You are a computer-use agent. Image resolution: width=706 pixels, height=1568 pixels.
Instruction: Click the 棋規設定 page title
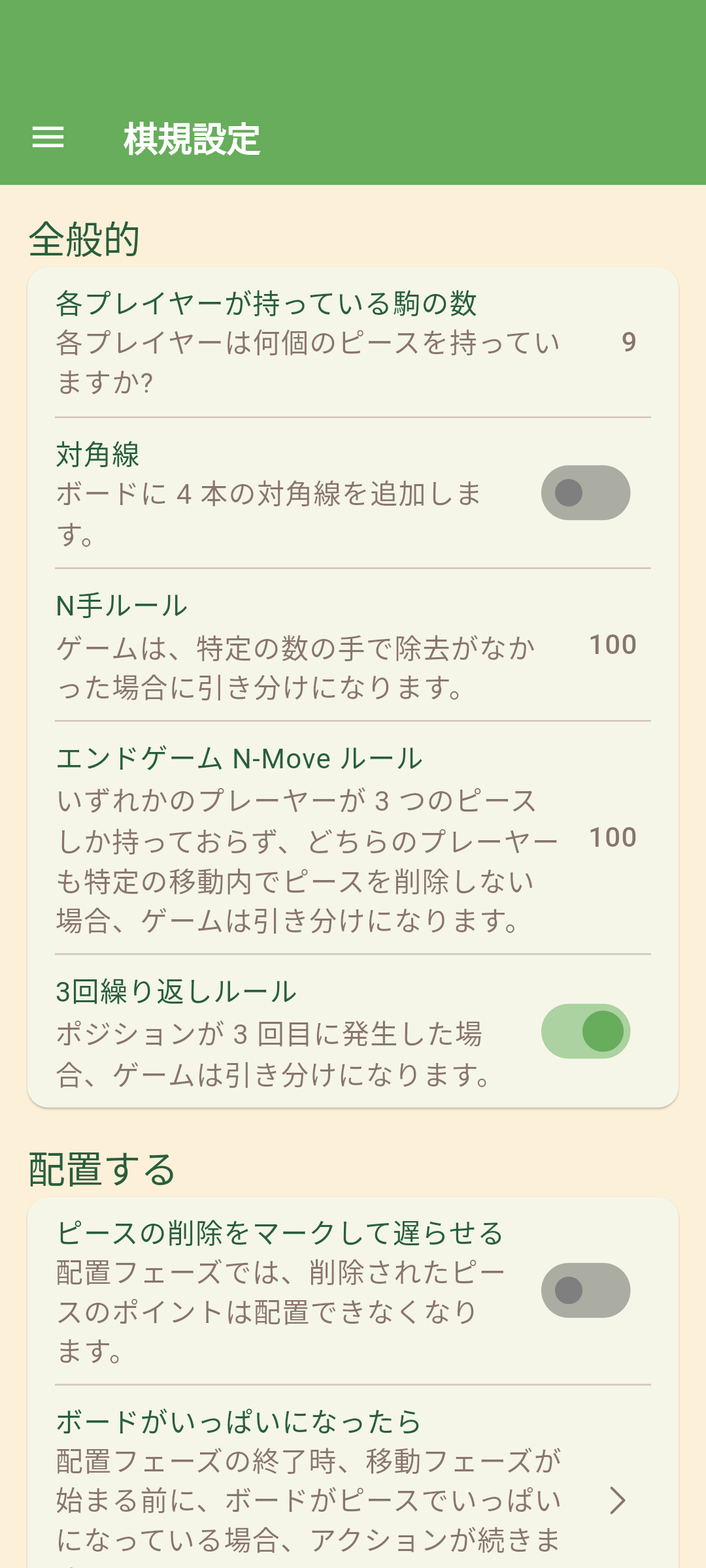(x=192, y=139)
